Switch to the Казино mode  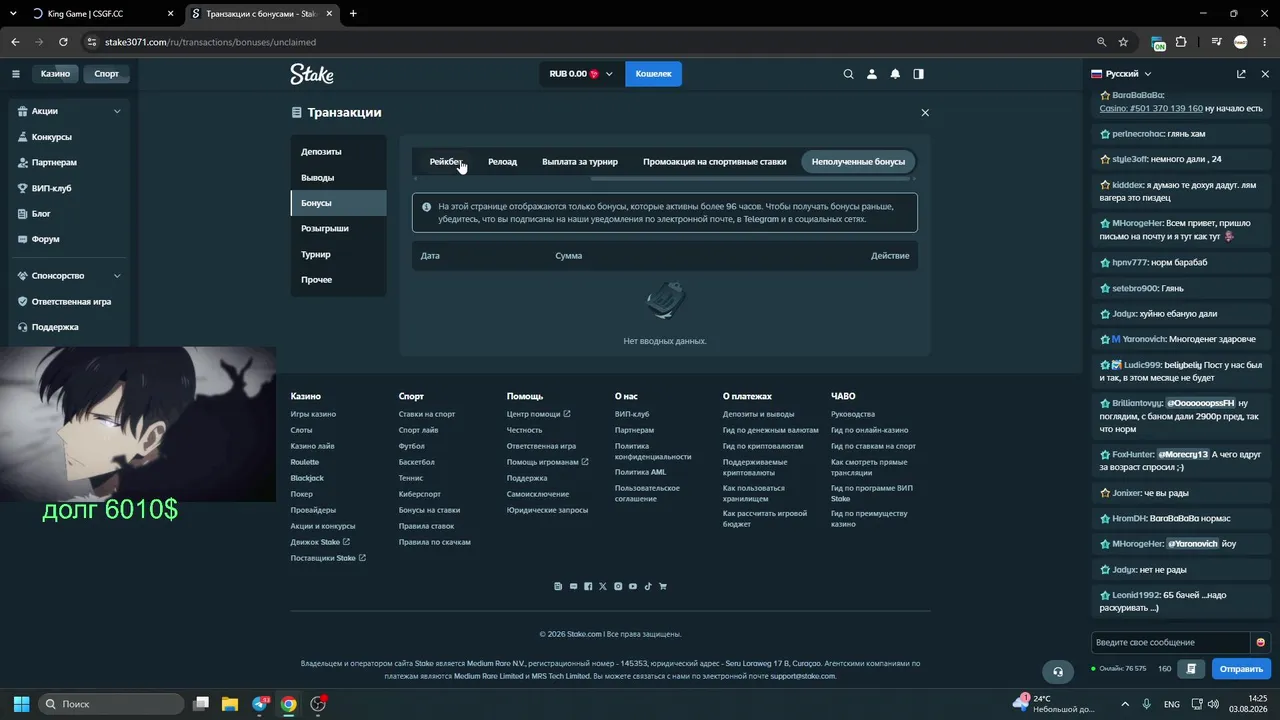56,74
